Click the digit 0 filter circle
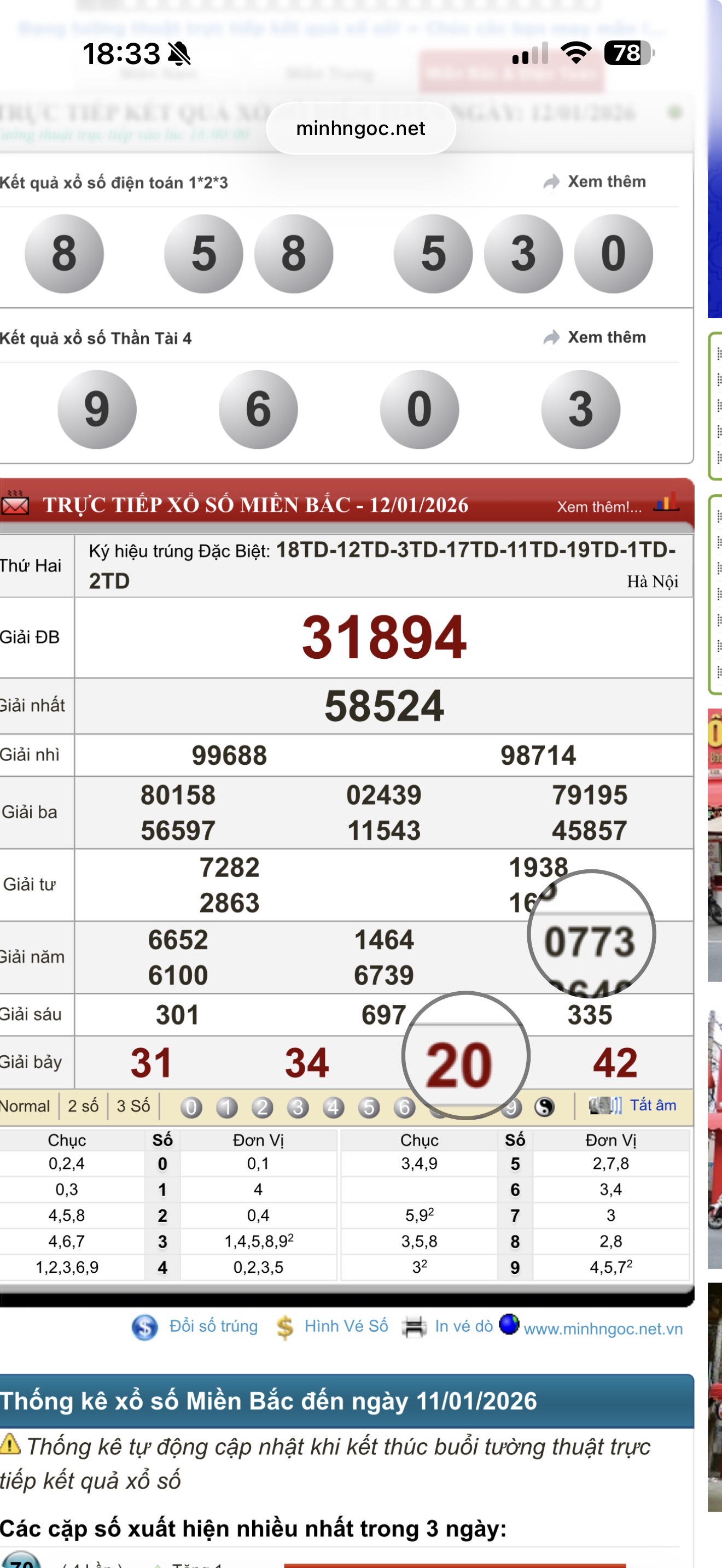Image resolution: width=722 pixels, height=1568 pixels. [x=191, y=1107]
